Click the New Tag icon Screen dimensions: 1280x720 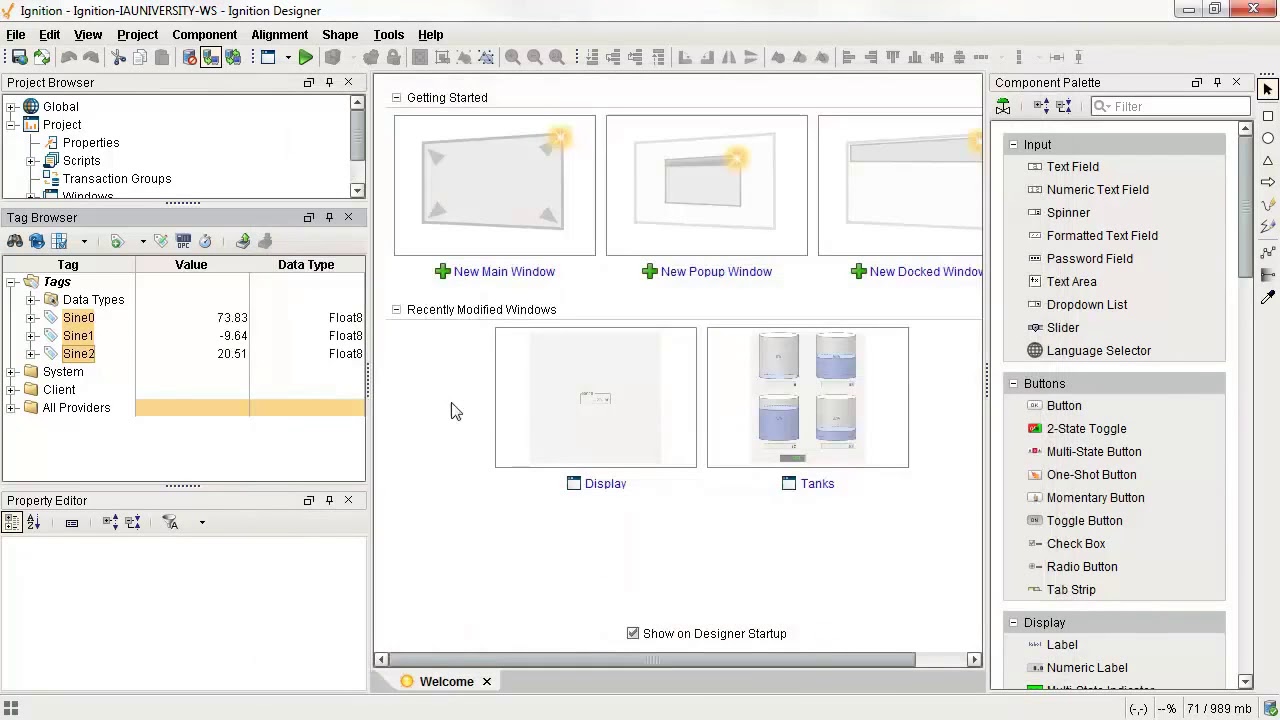pyautogui.click(x=117, y=241)
